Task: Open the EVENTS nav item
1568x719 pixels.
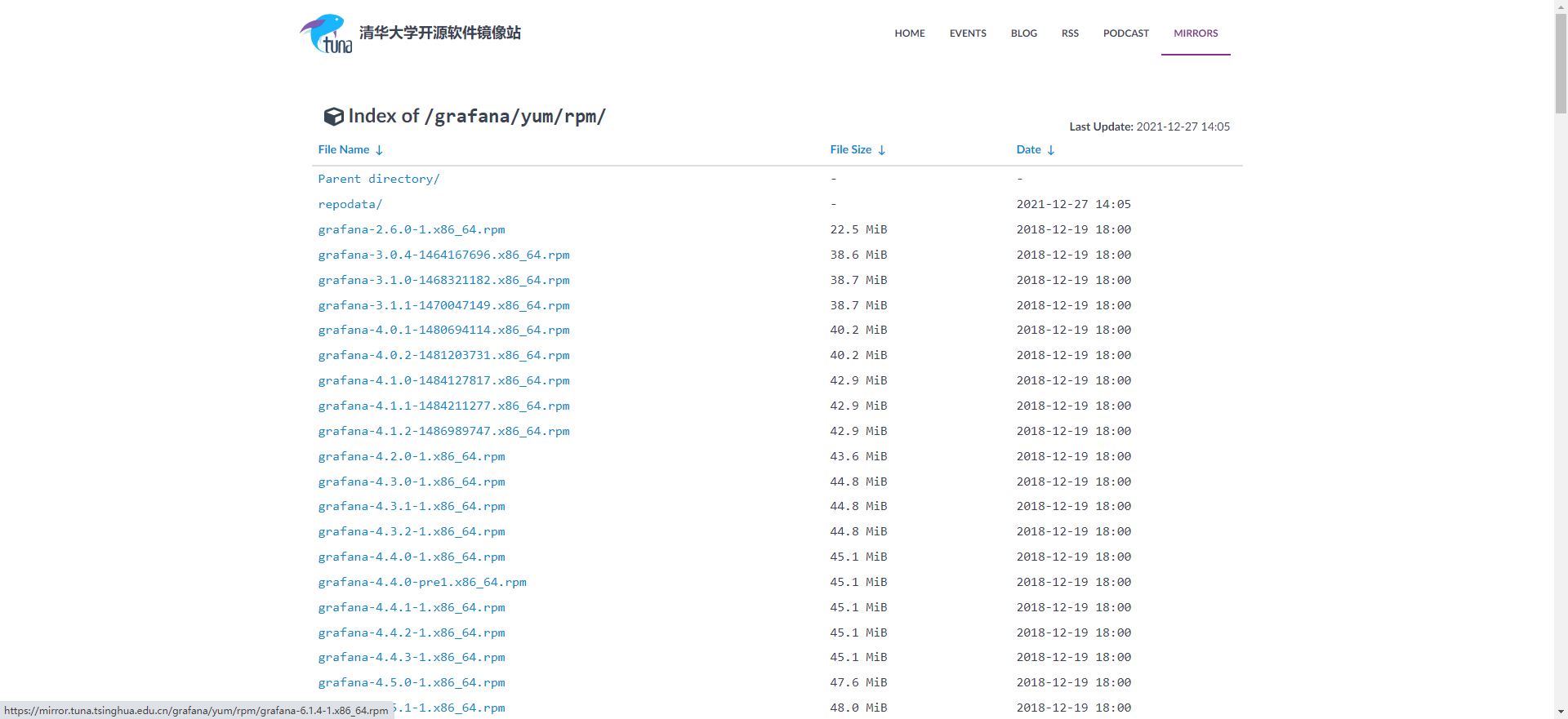Action: pos(968,33)
